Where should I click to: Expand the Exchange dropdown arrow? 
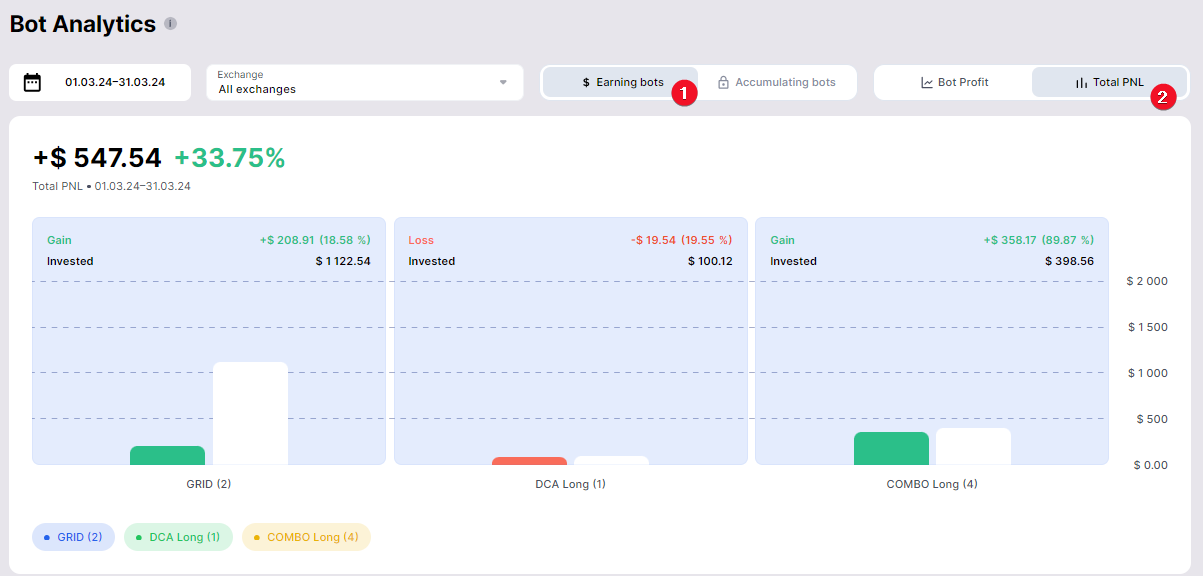pos(503,82)
